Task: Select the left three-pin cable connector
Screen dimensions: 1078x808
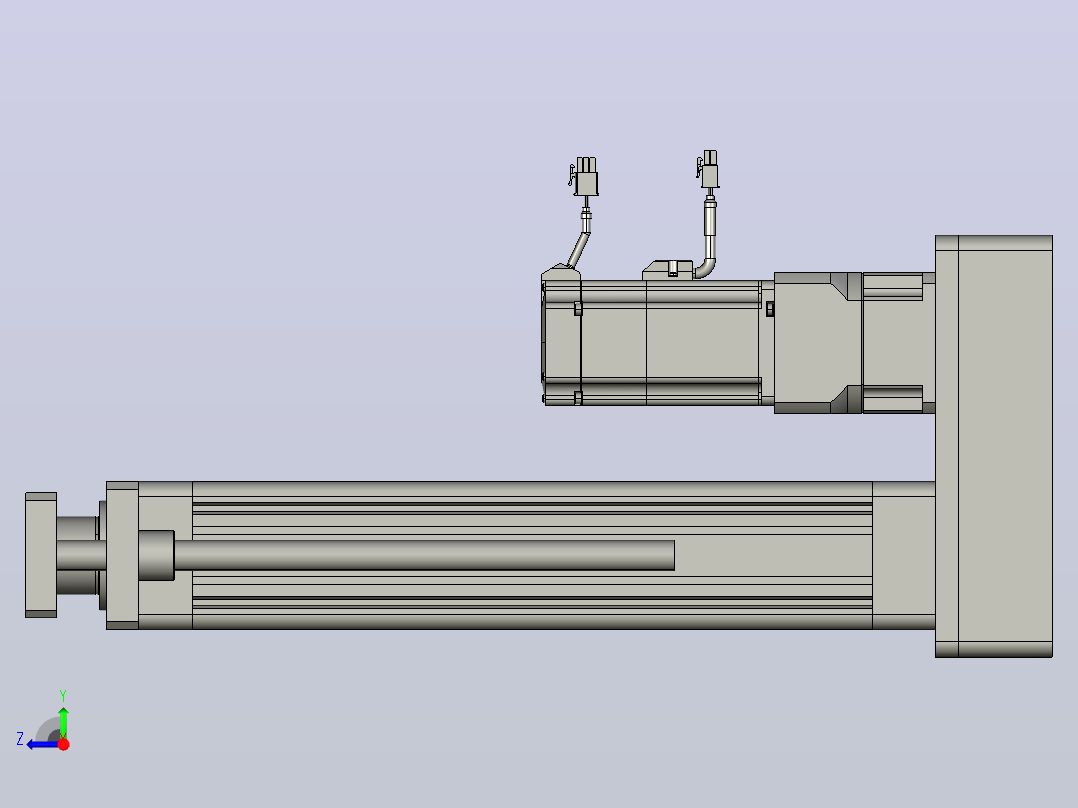Action: [586, 176]
